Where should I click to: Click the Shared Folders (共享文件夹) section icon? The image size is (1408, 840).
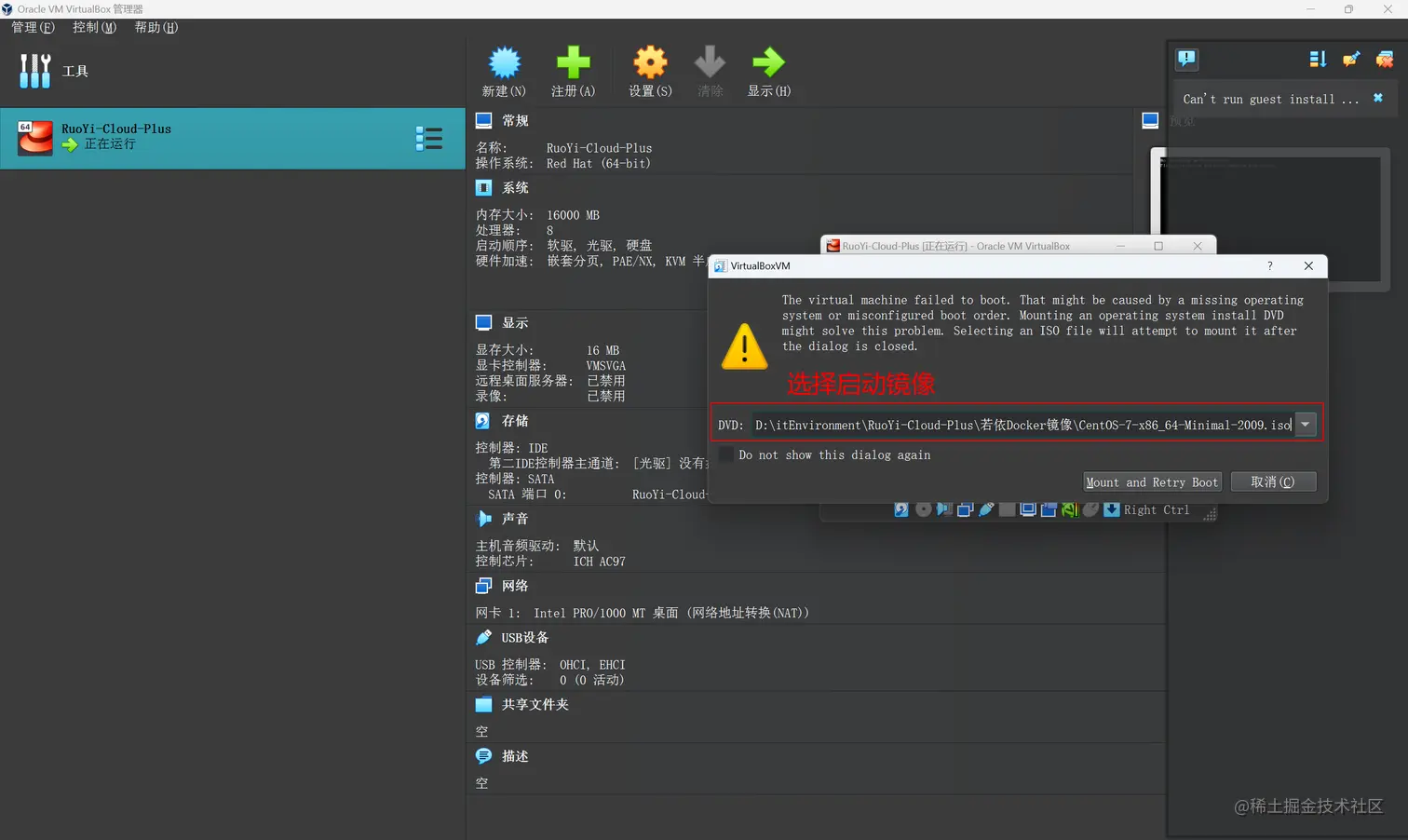[x=483, y=704]
